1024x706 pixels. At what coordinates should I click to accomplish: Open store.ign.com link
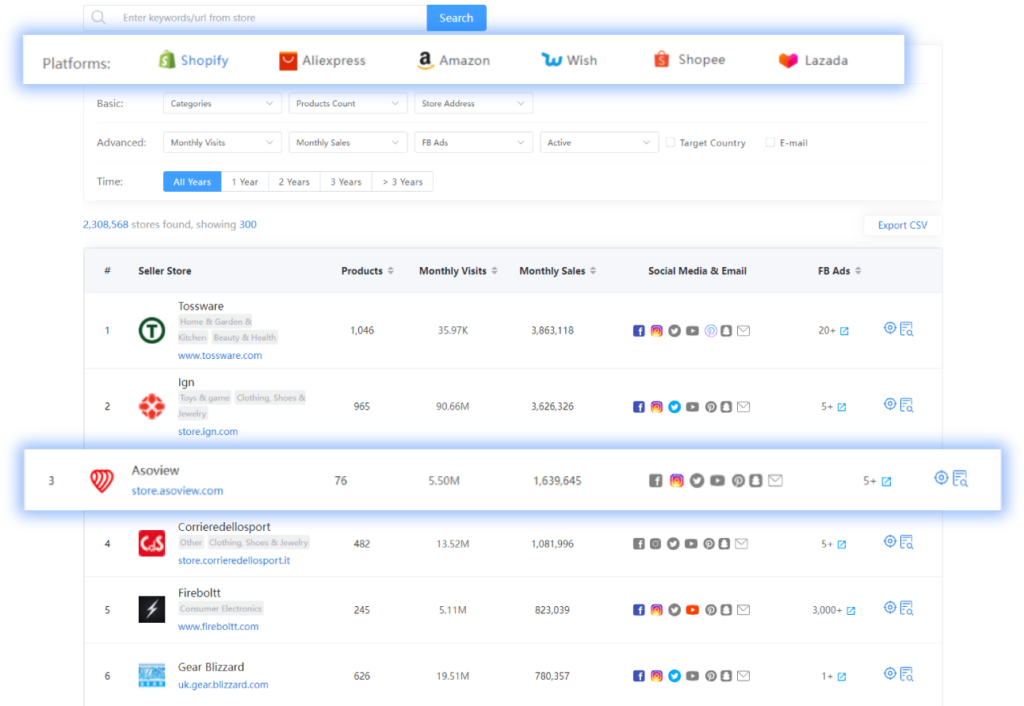(208, 431)
